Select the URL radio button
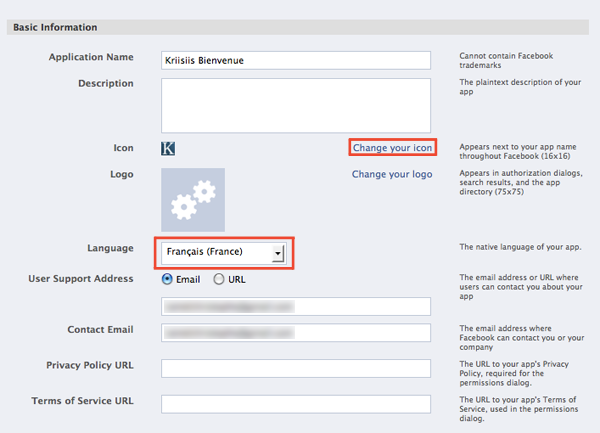The height and width of the screenshot is (433, 600). (219, 279)
